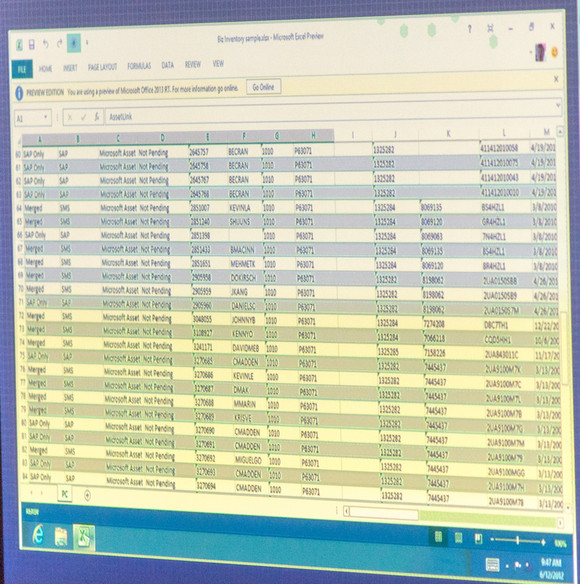Click the Cancel X icon in formula bar
The width and height of the screenshot is (580, 584).
point(69,118)
